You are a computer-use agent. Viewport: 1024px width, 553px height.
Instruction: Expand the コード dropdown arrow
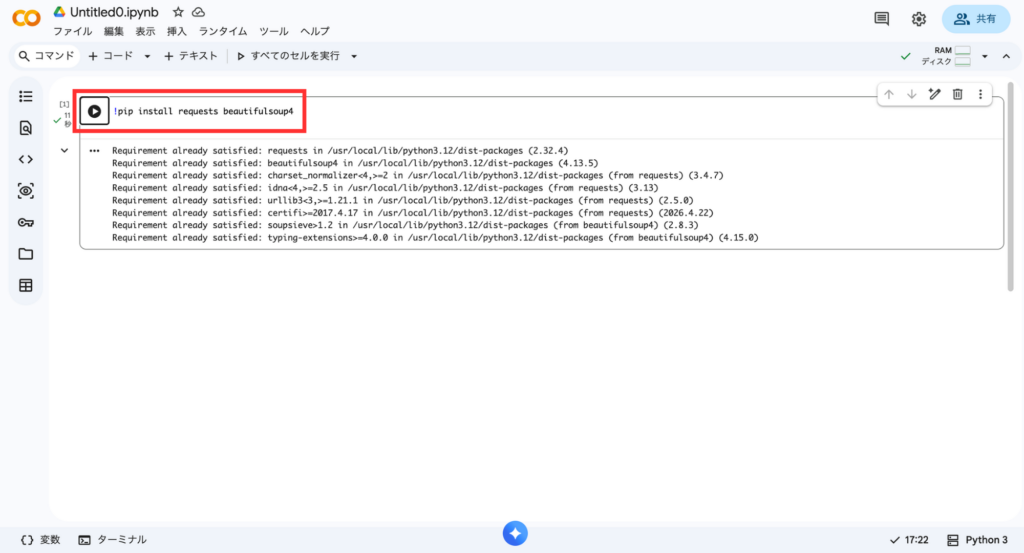(147, 57)
